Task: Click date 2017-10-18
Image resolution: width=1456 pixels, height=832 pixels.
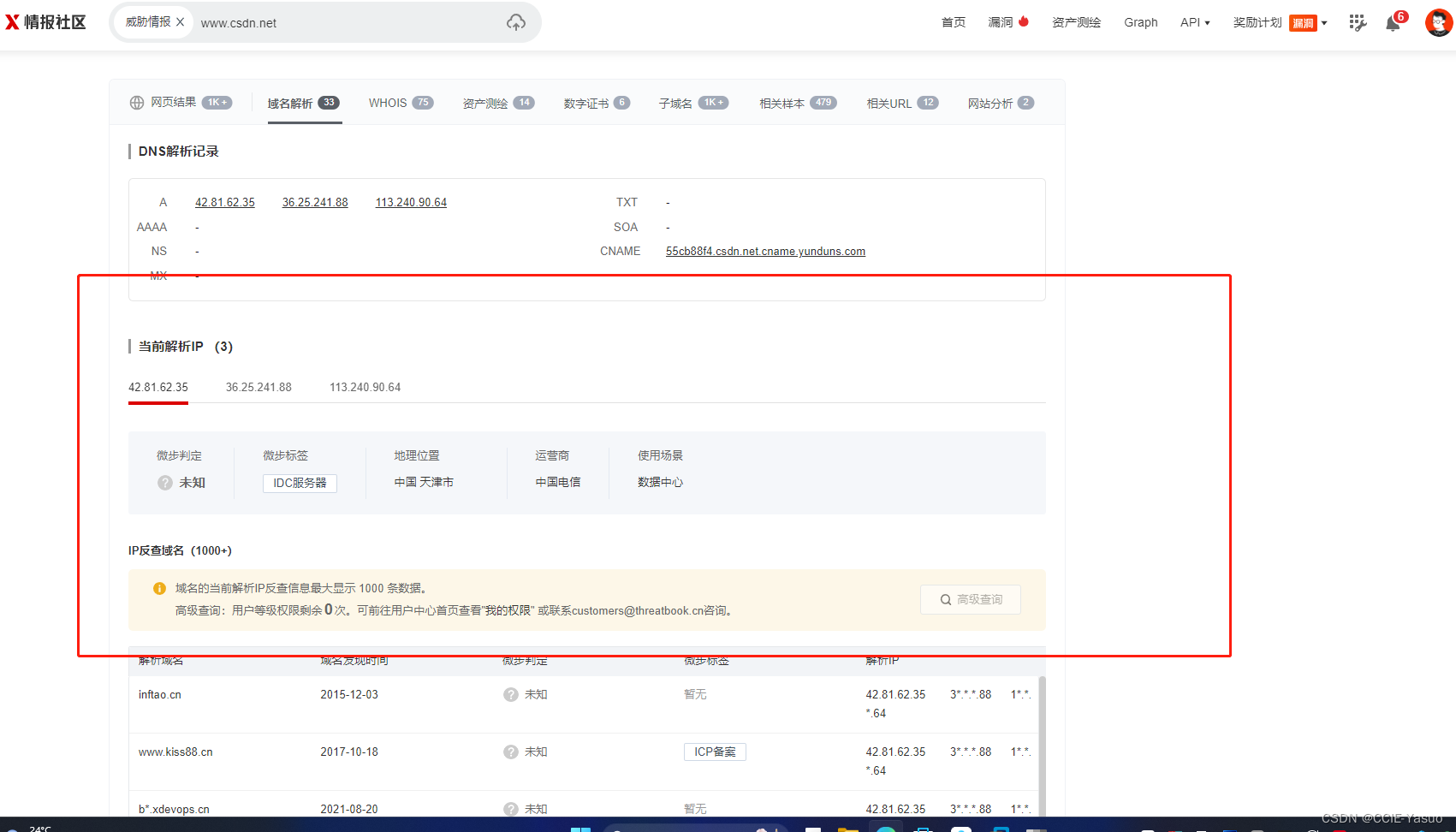Action: coord(349,752)
